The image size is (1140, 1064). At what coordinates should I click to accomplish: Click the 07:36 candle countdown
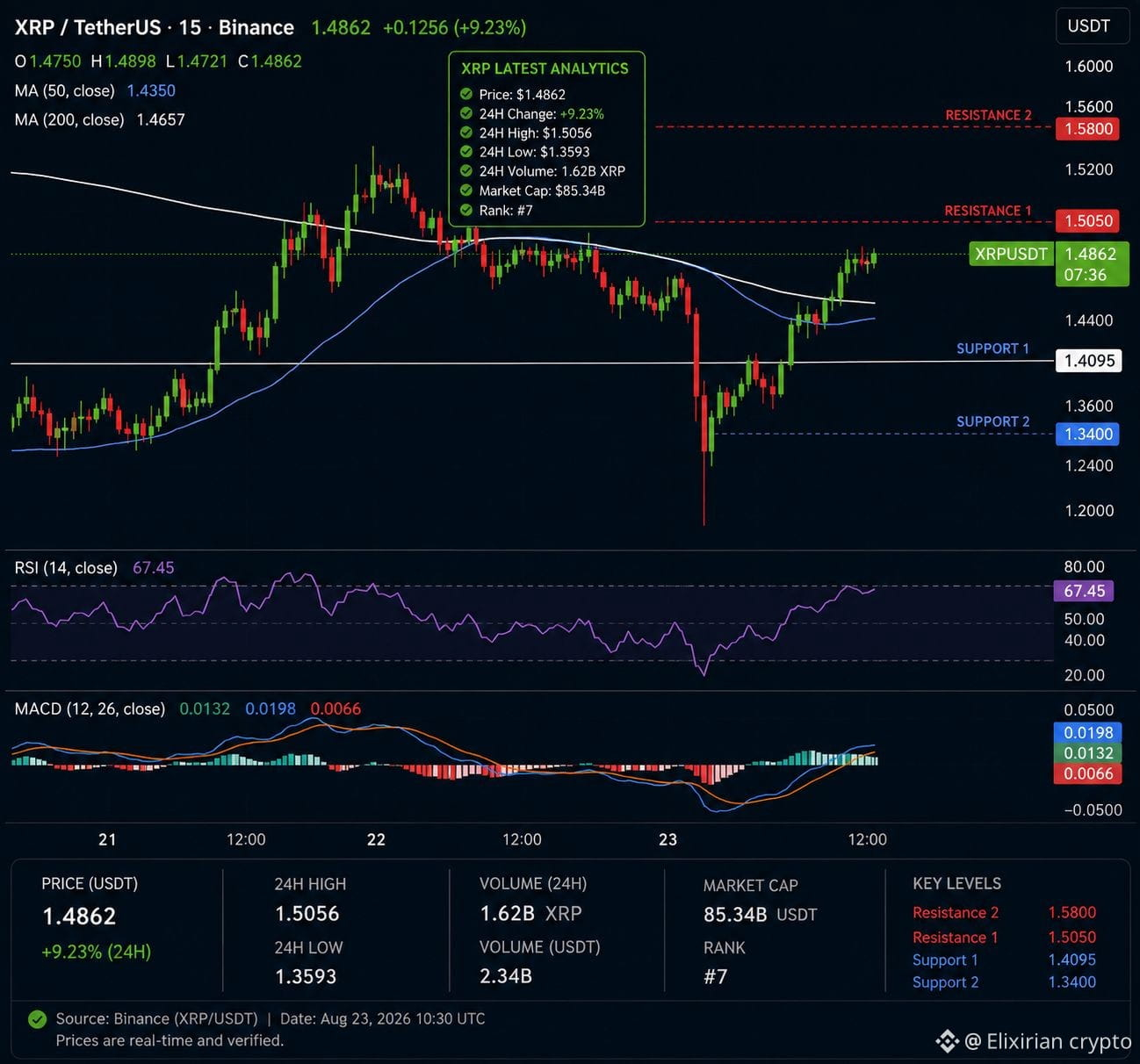point(1086,275)
